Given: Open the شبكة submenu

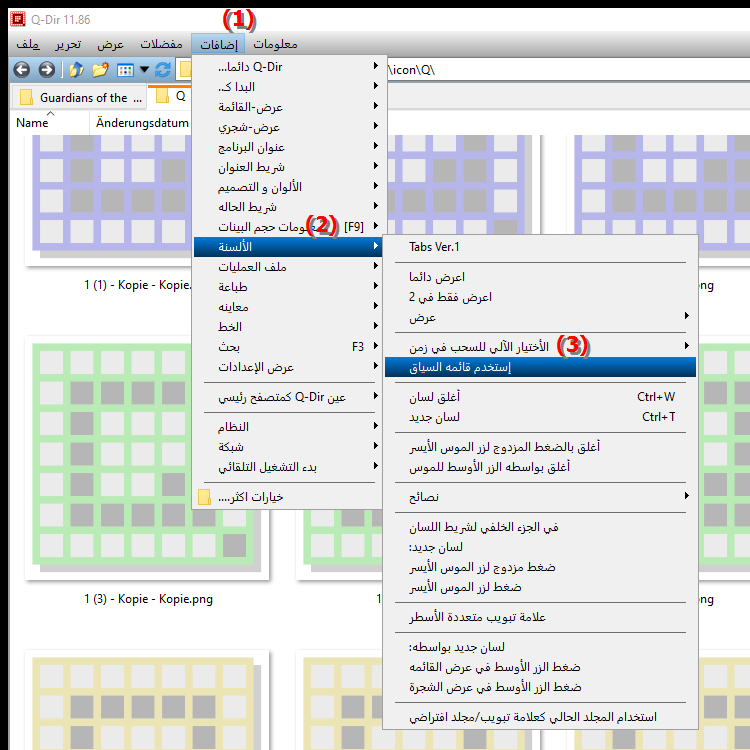Looking at the screenshot, I should pos(287,447).
